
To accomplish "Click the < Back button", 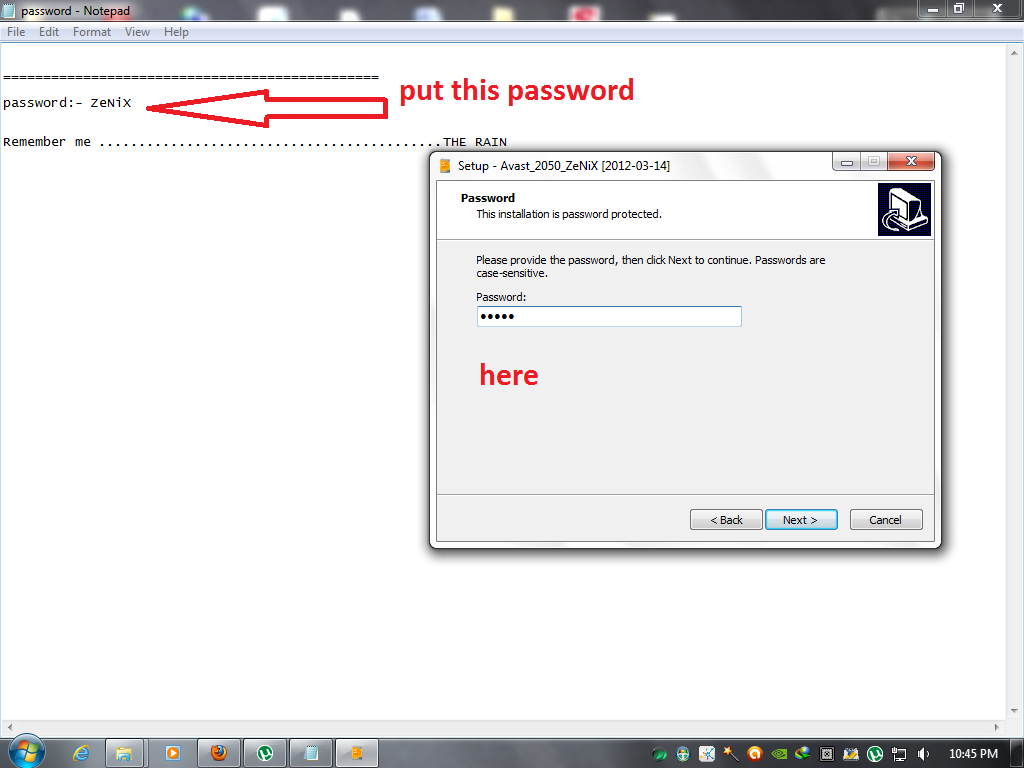I will point(726,520).
